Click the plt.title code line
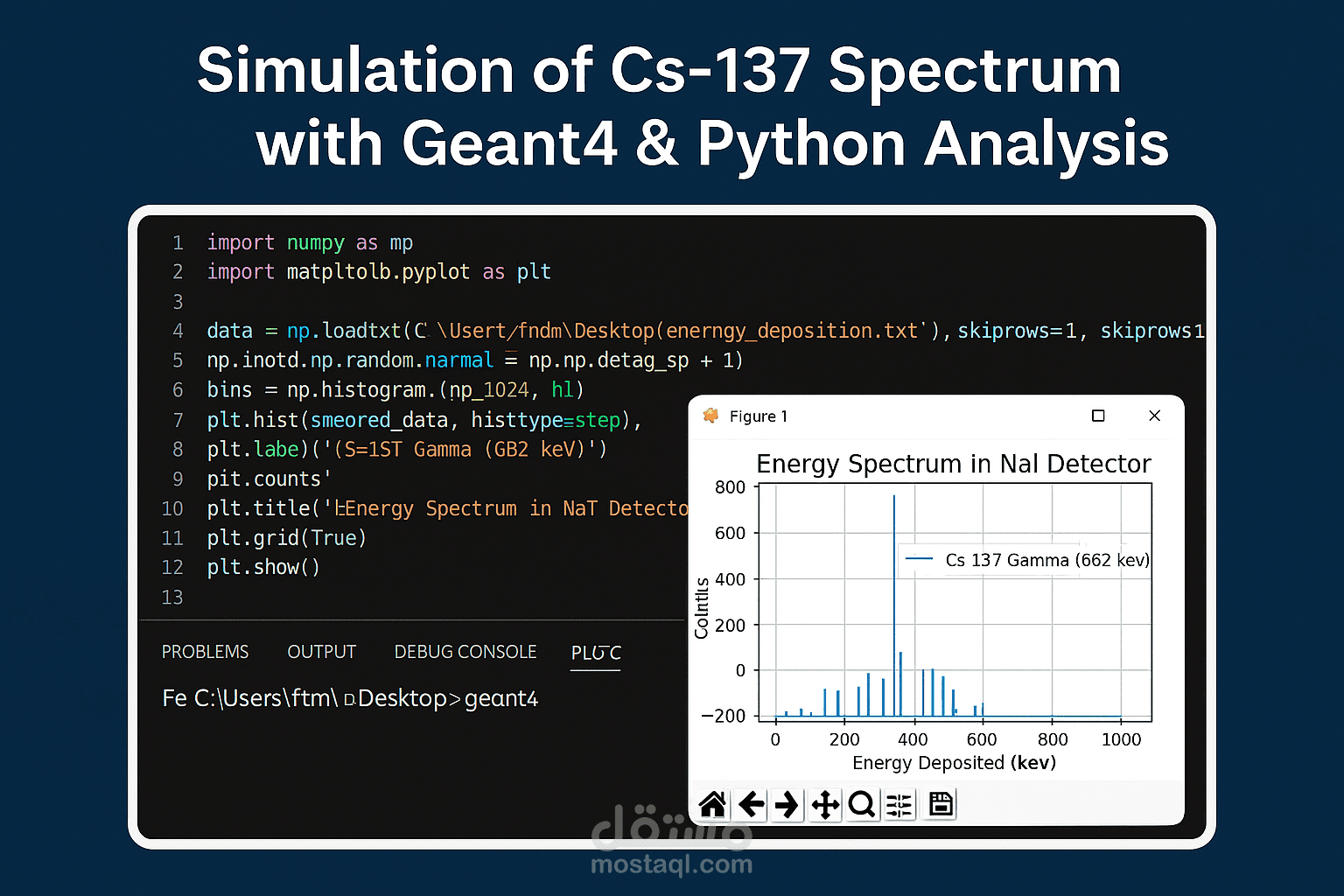The width and height of the screenshot is (1344, 896). point(447,508)
